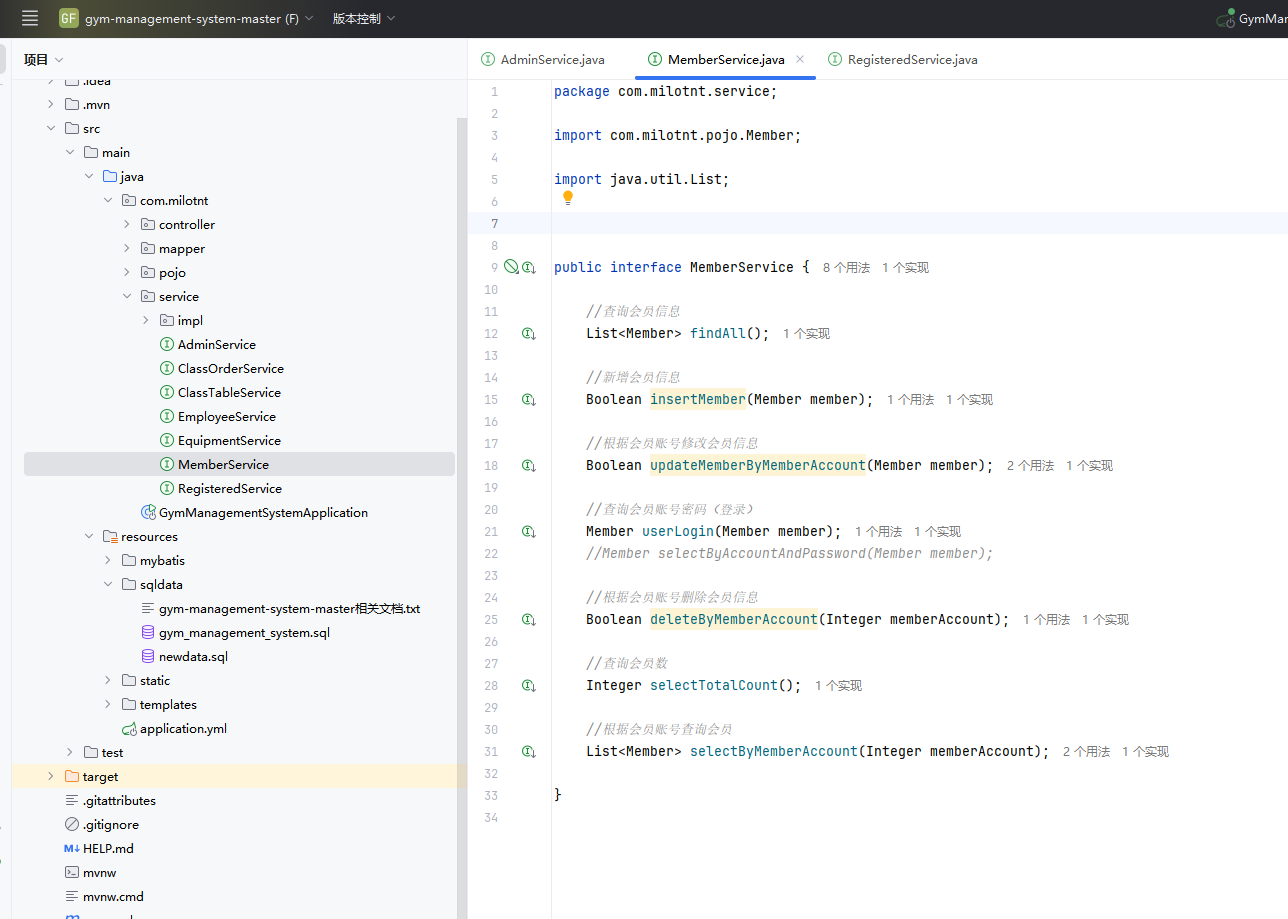This screenshot has width=1288, height=919.
Task: Click '2 个用法' hint next to updateMemberByMemberAccount
Action: pyautogui.click(x=1030, y=465)
